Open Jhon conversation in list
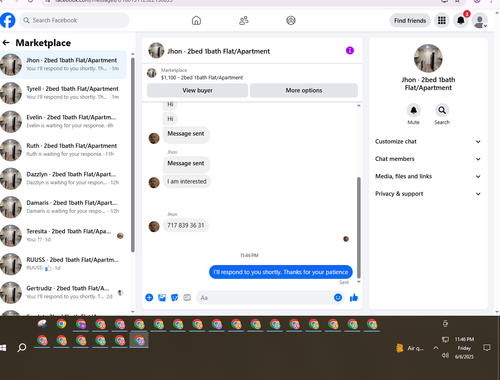This screenshot has height=380, width=500. click(x=63, y=65)
